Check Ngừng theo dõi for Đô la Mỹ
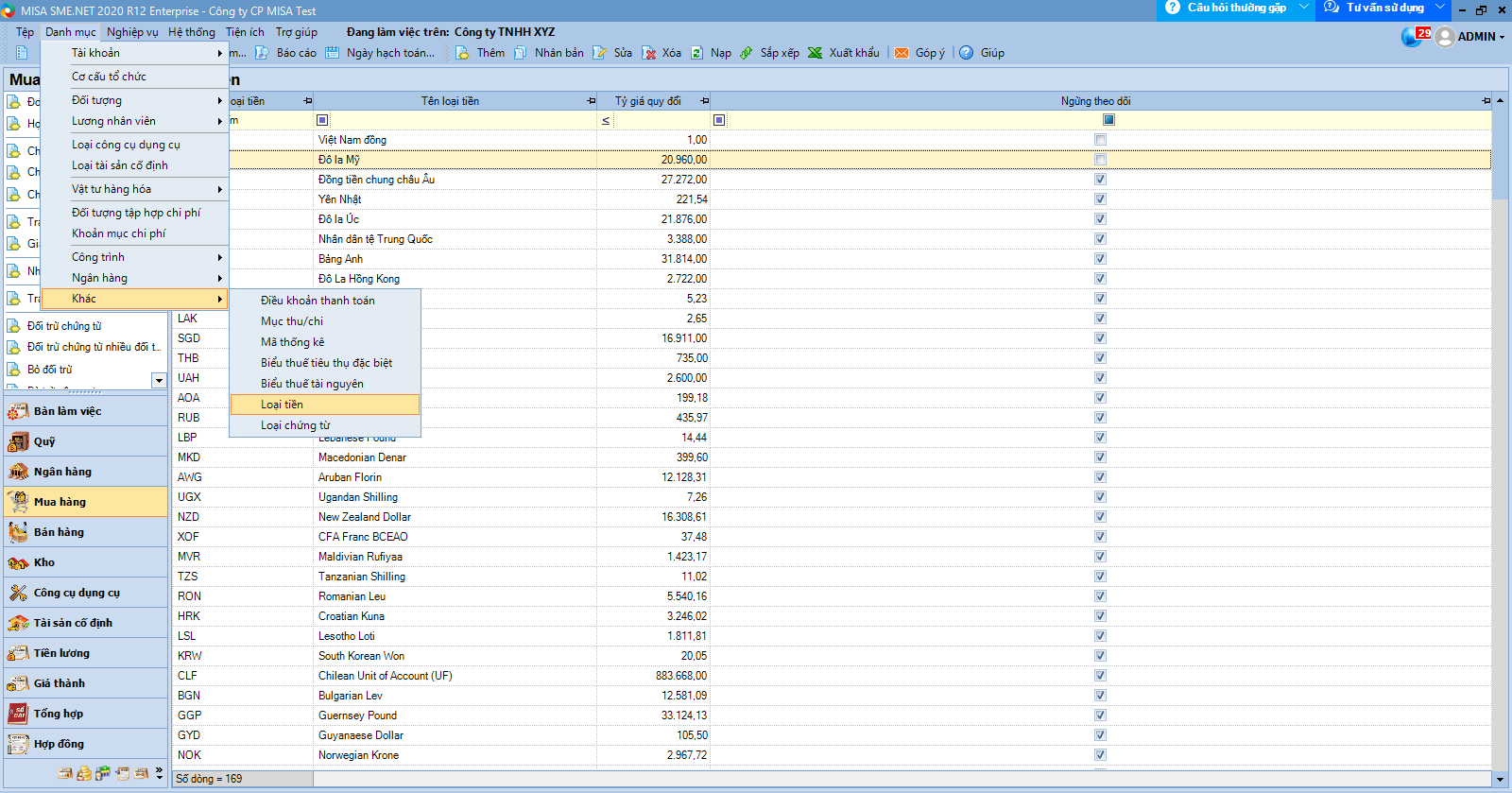Image resolution: width=1512 pixels, height=793 pixels. [x=1100, y=160]
